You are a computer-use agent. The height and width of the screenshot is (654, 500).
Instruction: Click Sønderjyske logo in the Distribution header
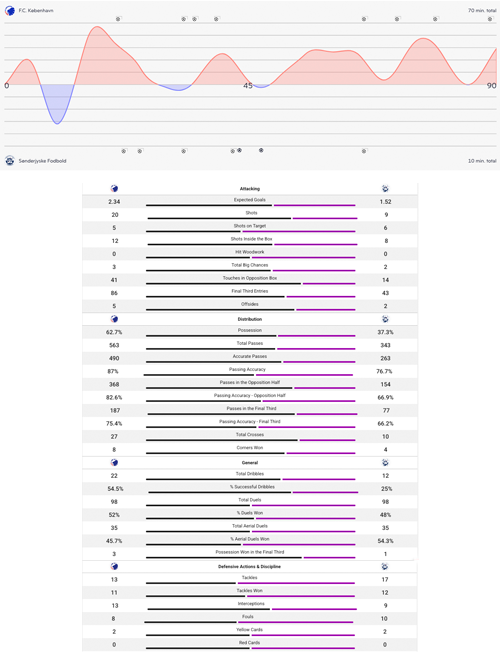tap(385, 319)
